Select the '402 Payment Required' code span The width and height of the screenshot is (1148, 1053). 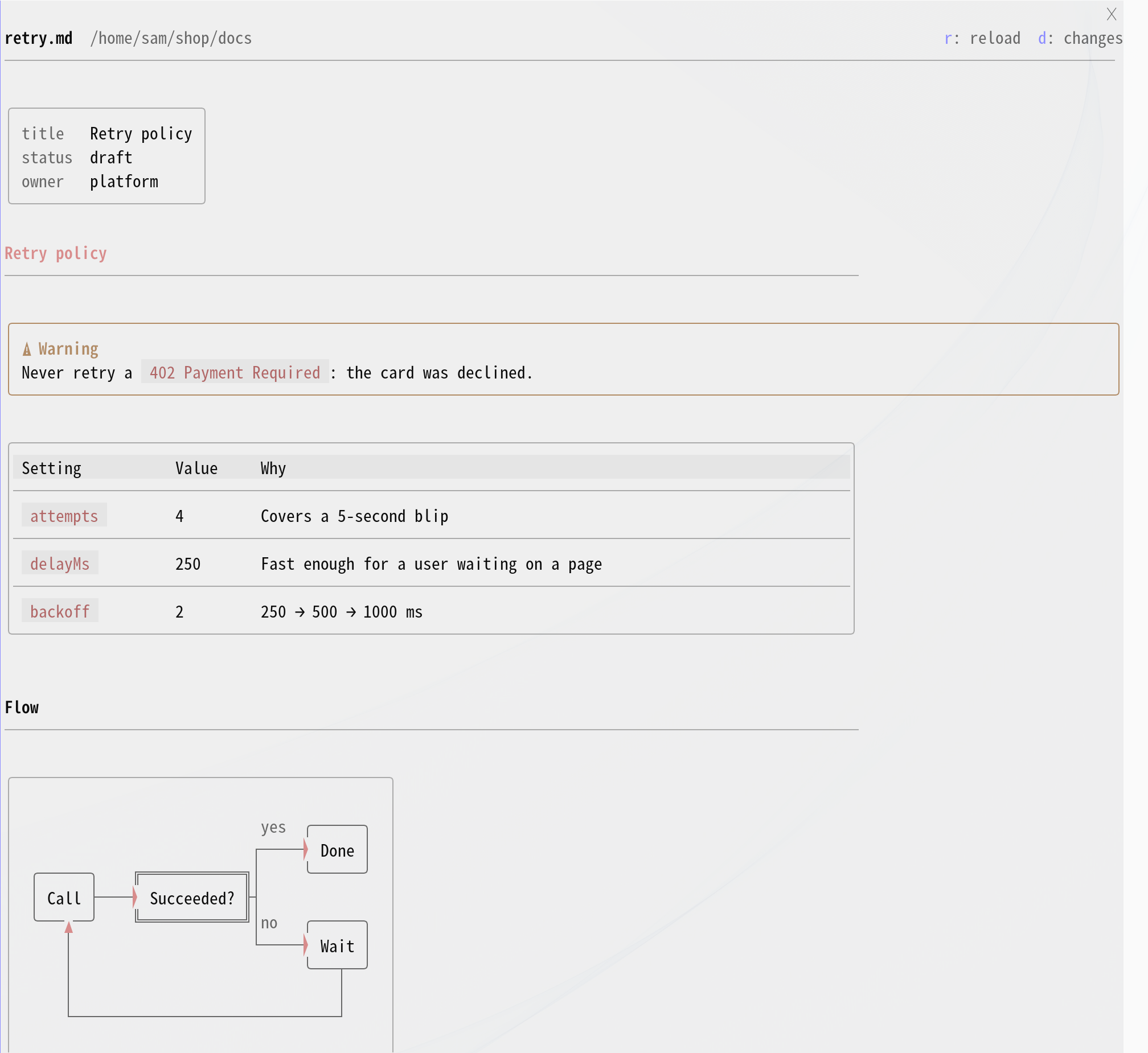click(x=235, y=372)
